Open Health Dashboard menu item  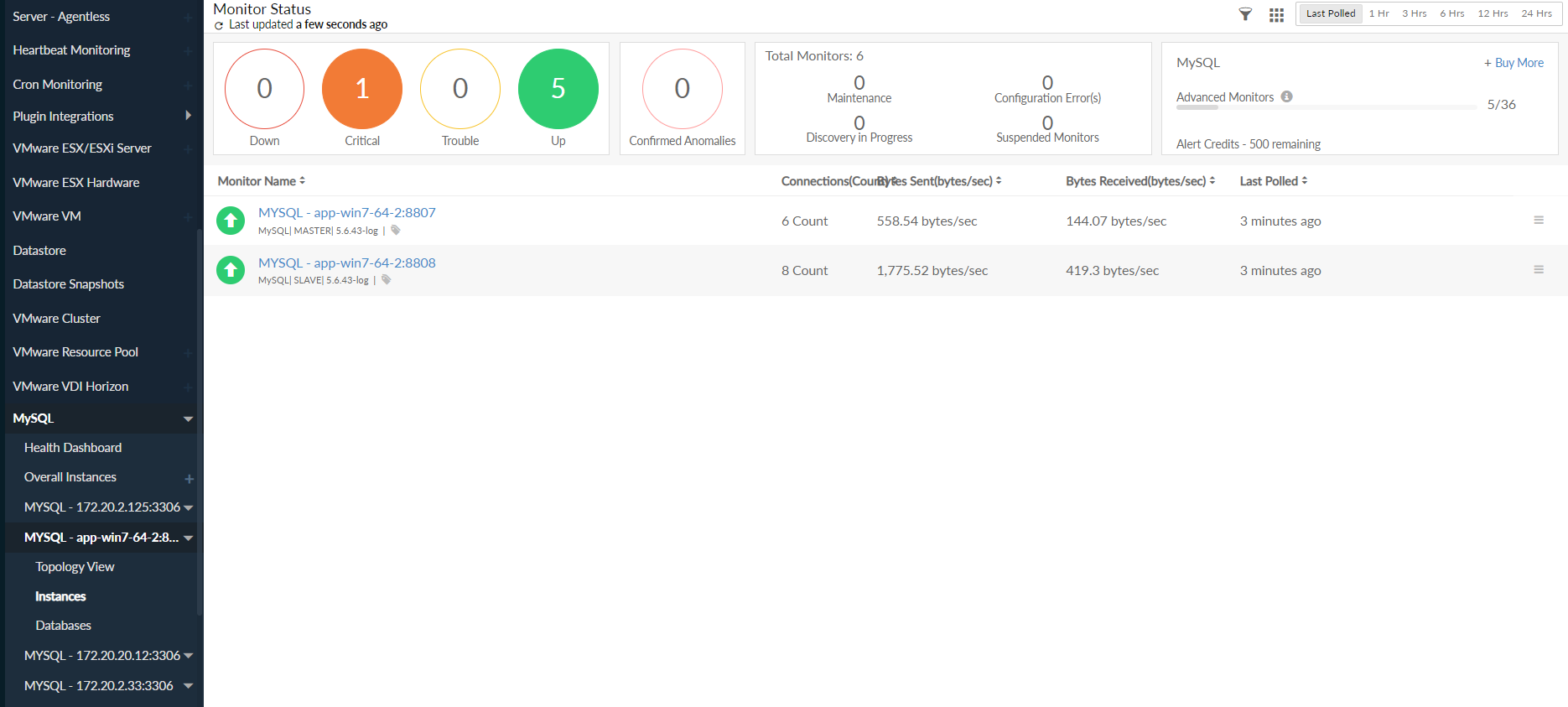pyautogui.click(x=73, y=448)
